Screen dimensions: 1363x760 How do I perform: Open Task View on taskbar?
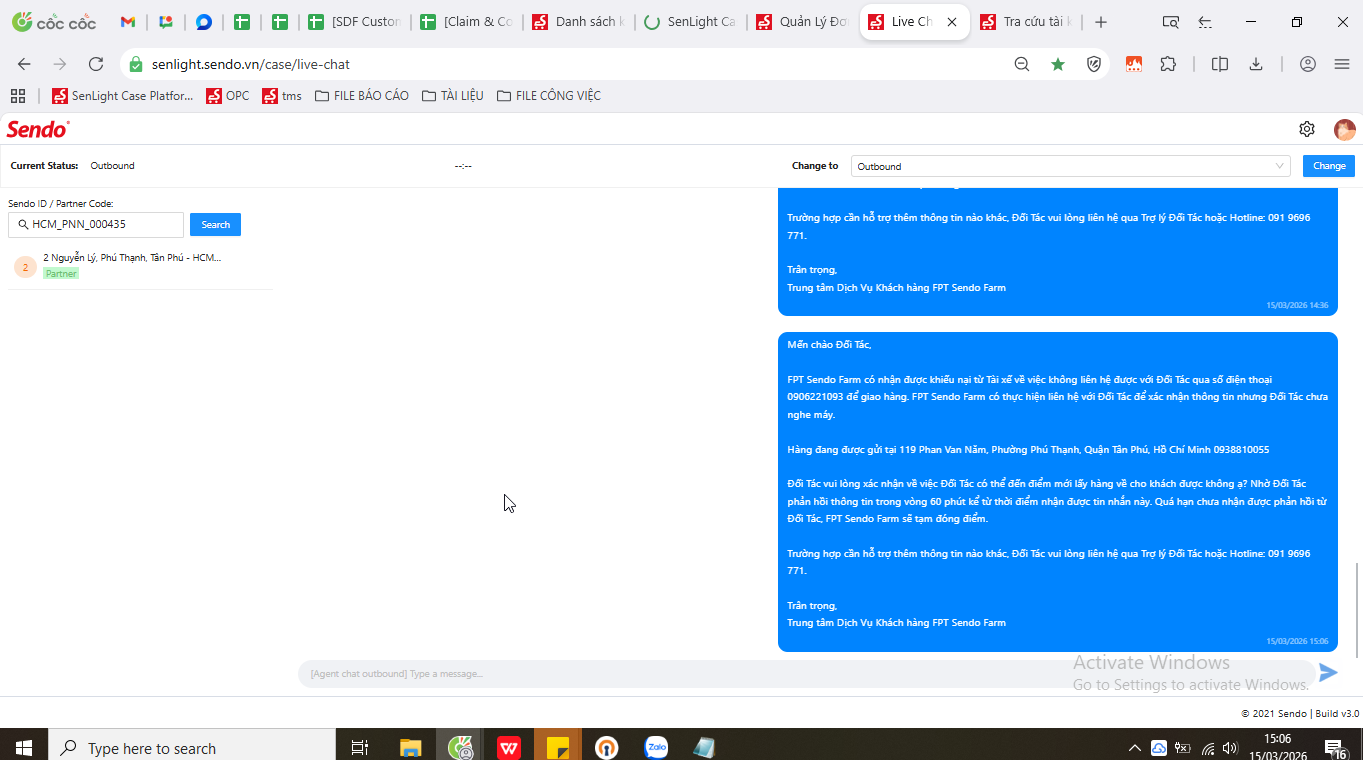point(360,747)
